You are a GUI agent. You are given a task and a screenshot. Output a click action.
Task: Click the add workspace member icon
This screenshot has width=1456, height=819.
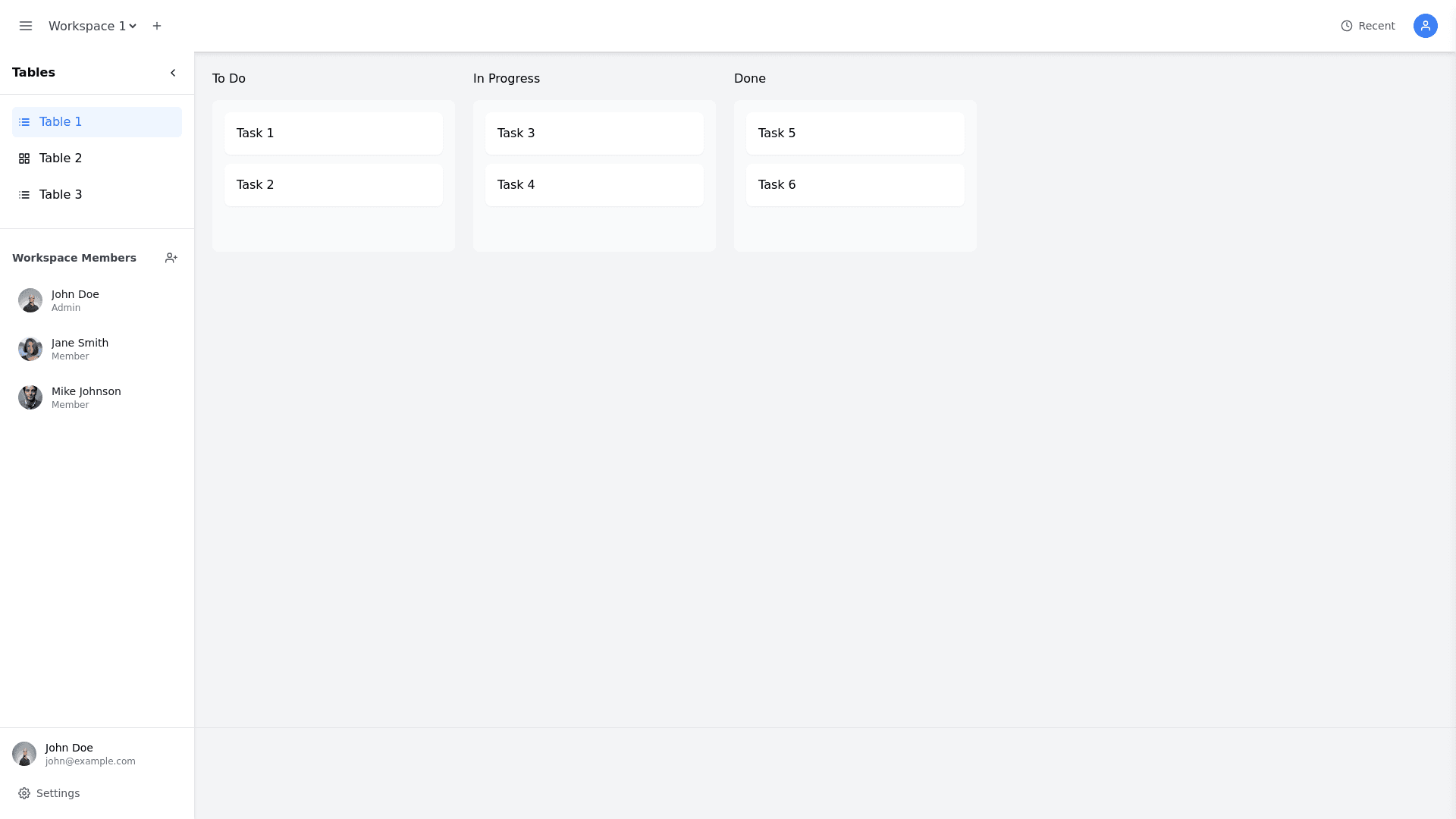[171, 258]
